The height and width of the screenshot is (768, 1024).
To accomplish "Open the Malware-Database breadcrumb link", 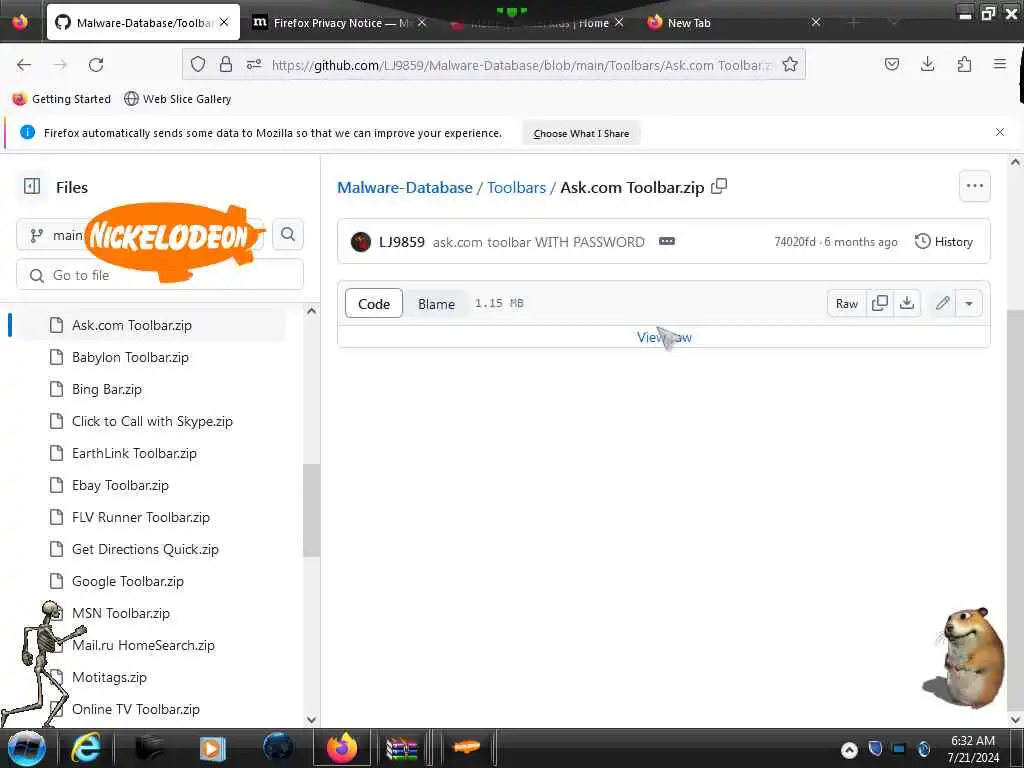I will tap(405, 187).
